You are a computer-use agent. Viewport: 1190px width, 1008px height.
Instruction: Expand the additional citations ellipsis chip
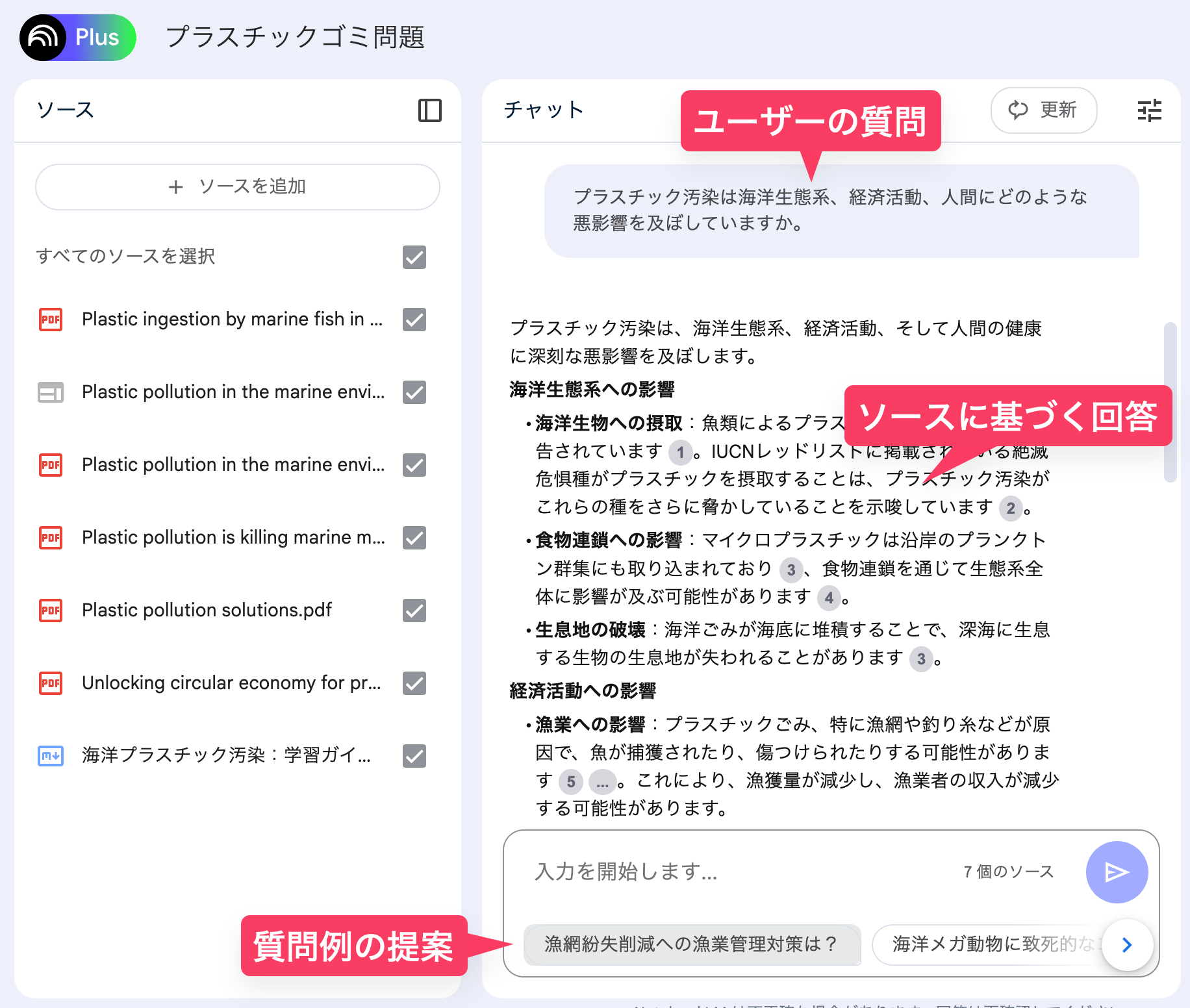coord(601,782)
